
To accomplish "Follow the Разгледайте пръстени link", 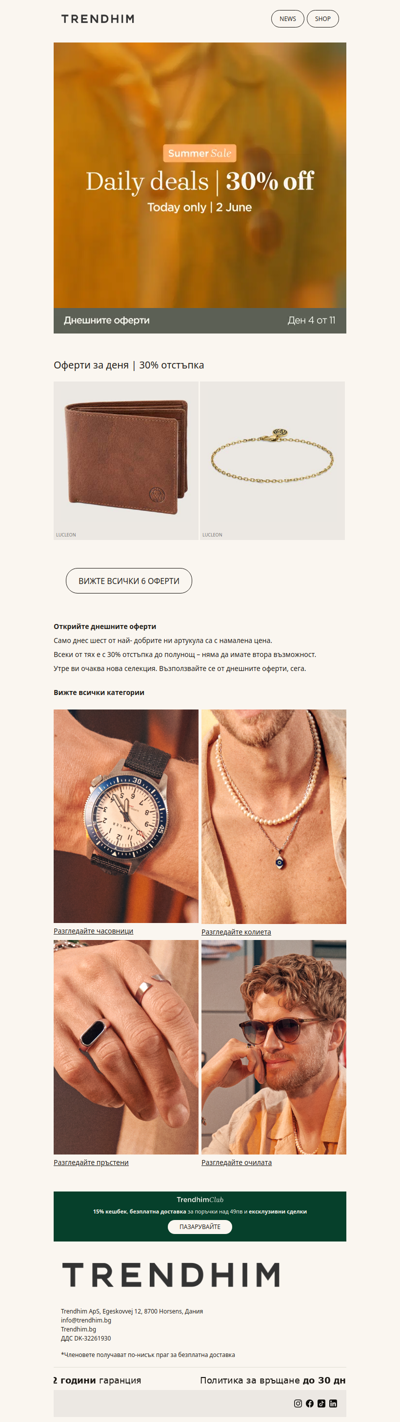I will 91,1163.
